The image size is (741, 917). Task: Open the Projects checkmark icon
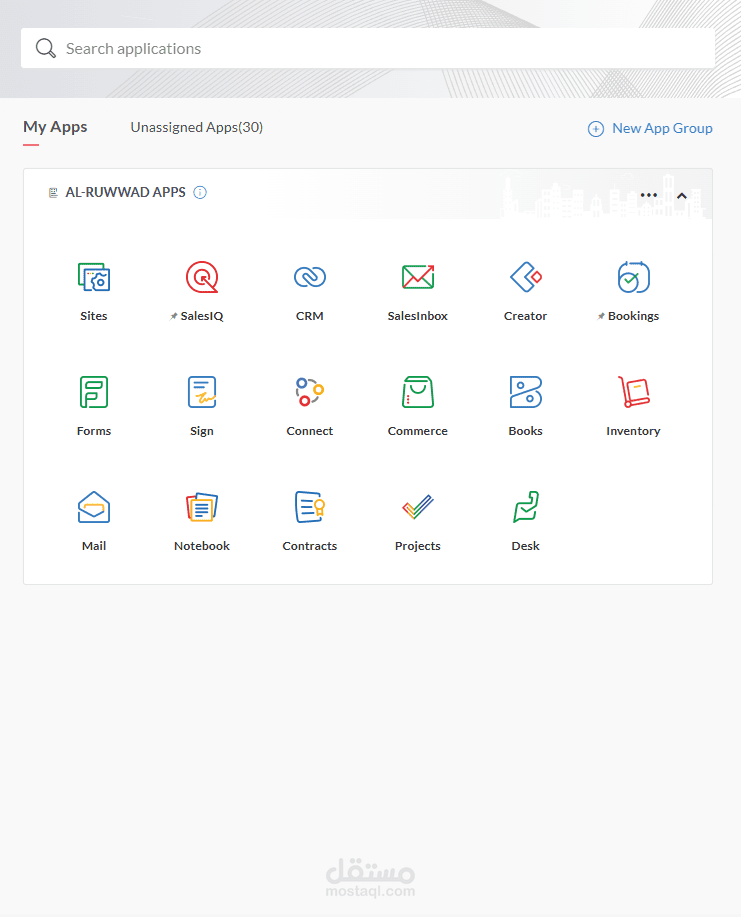418,507
